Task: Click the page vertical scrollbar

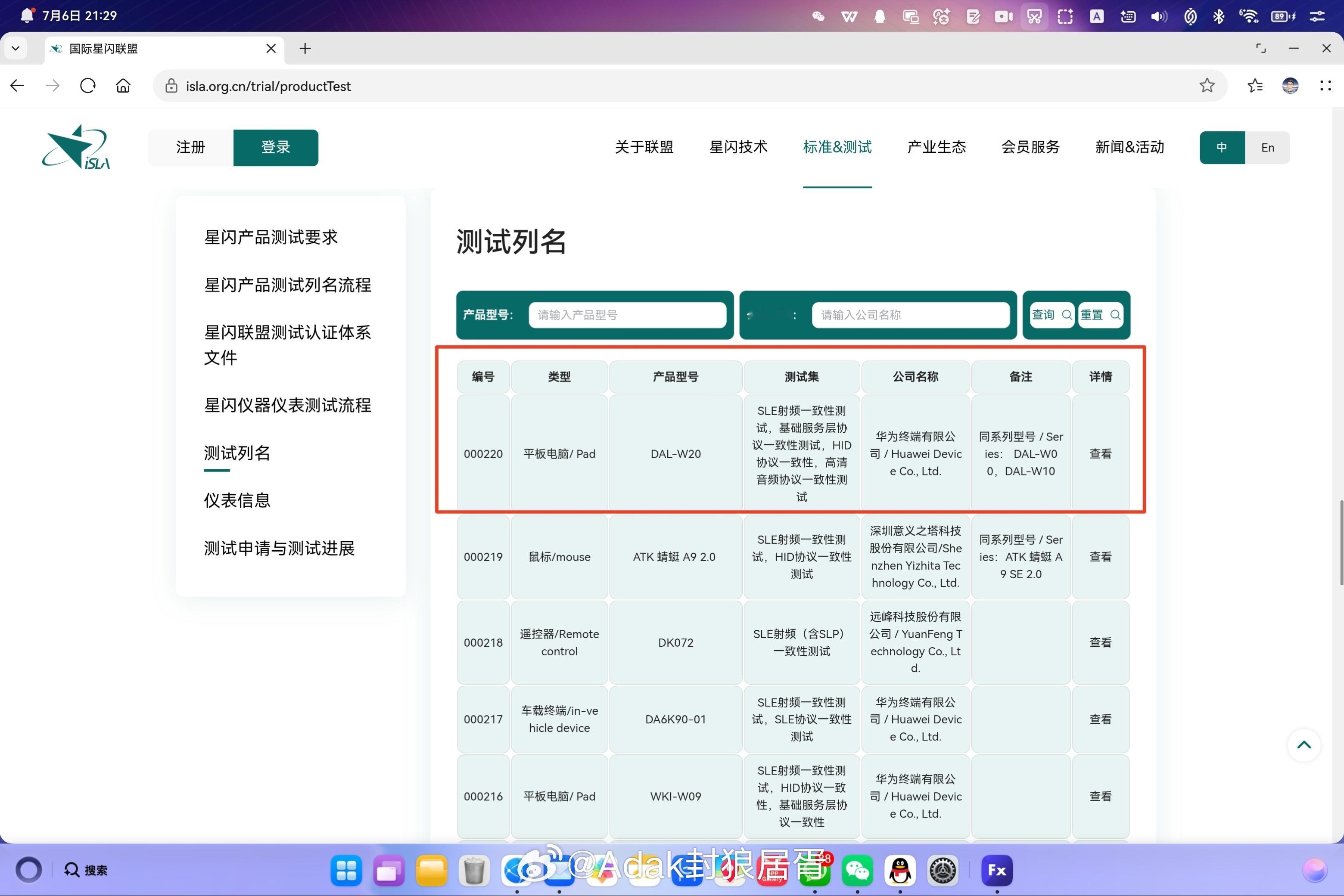Action: [x=1341, y=543]
